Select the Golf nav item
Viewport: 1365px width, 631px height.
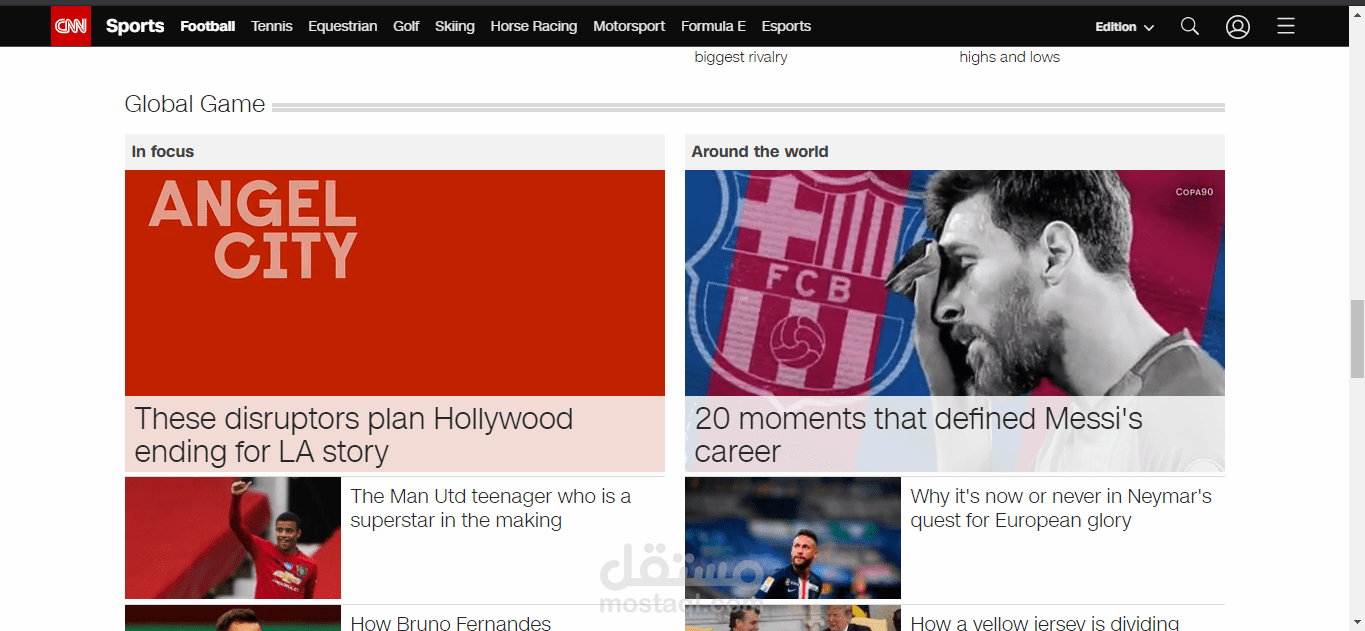[x=406, y=26]
